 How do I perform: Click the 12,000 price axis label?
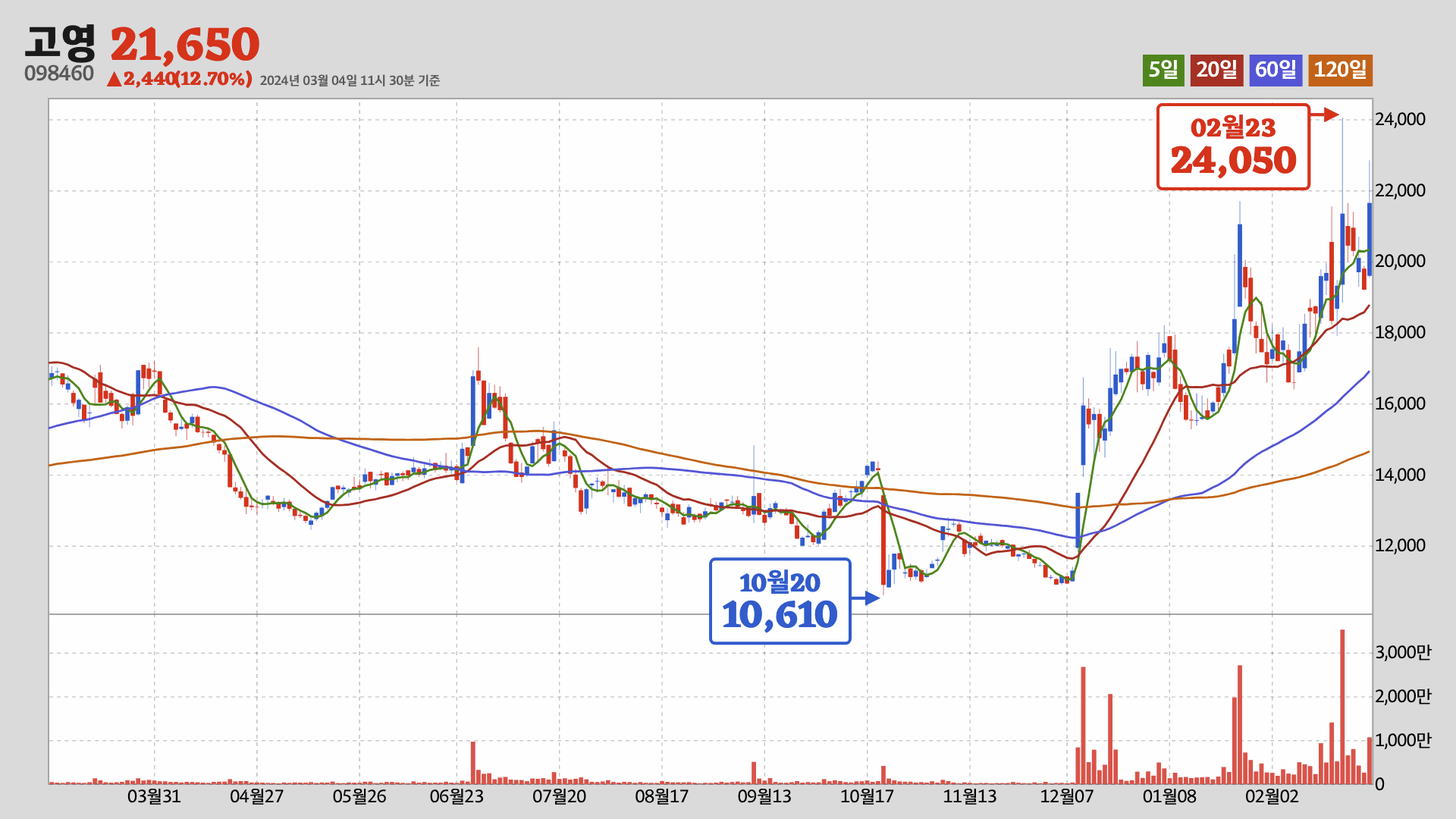tap(1400, 545)
